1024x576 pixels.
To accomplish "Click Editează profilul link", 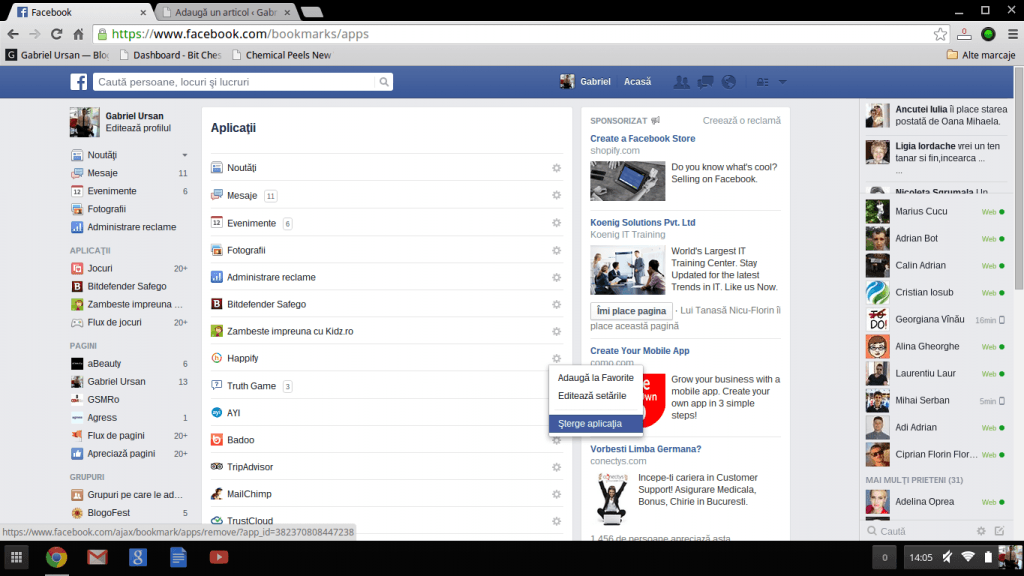I will 138,128.
